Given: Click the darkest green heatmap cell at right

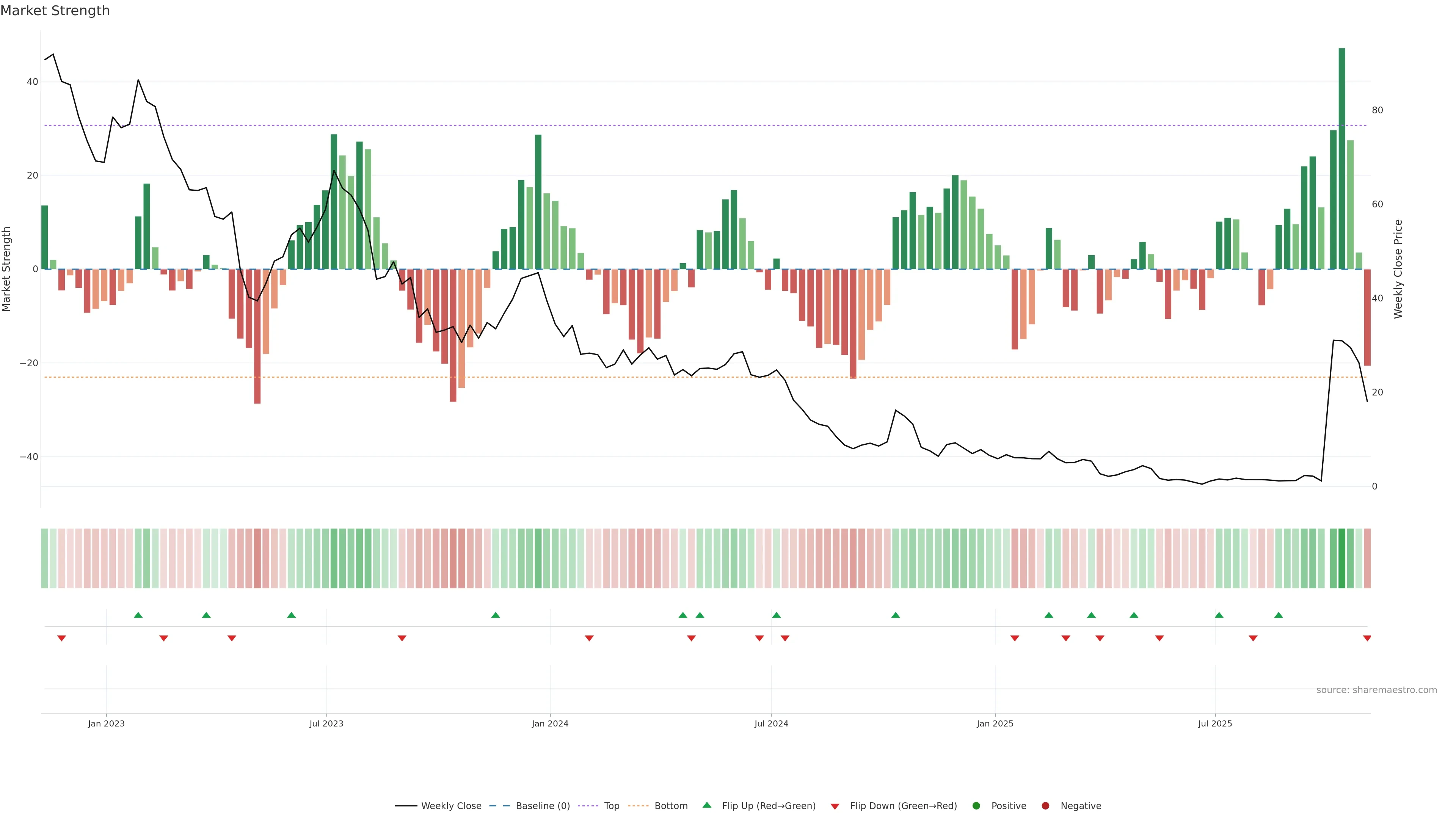Looking at the screenshot, I should pyautogui.click(x=1341, y=558).
